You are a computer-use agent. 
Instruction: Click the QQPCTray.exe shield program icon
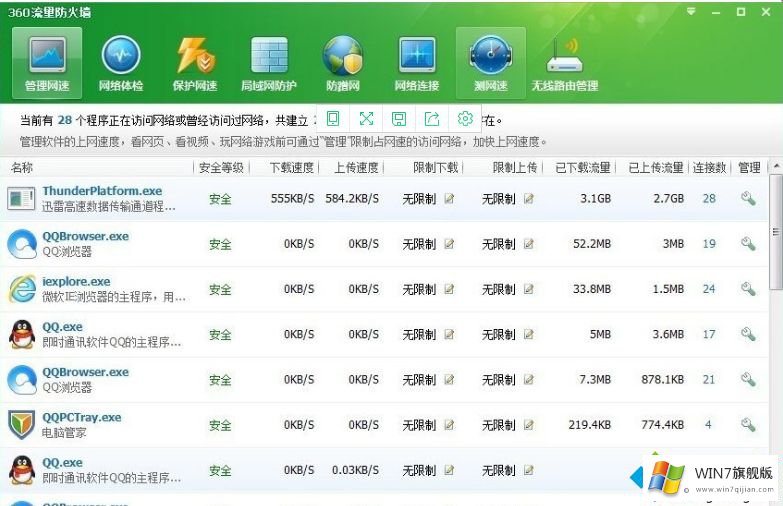[x=22, y=425]
